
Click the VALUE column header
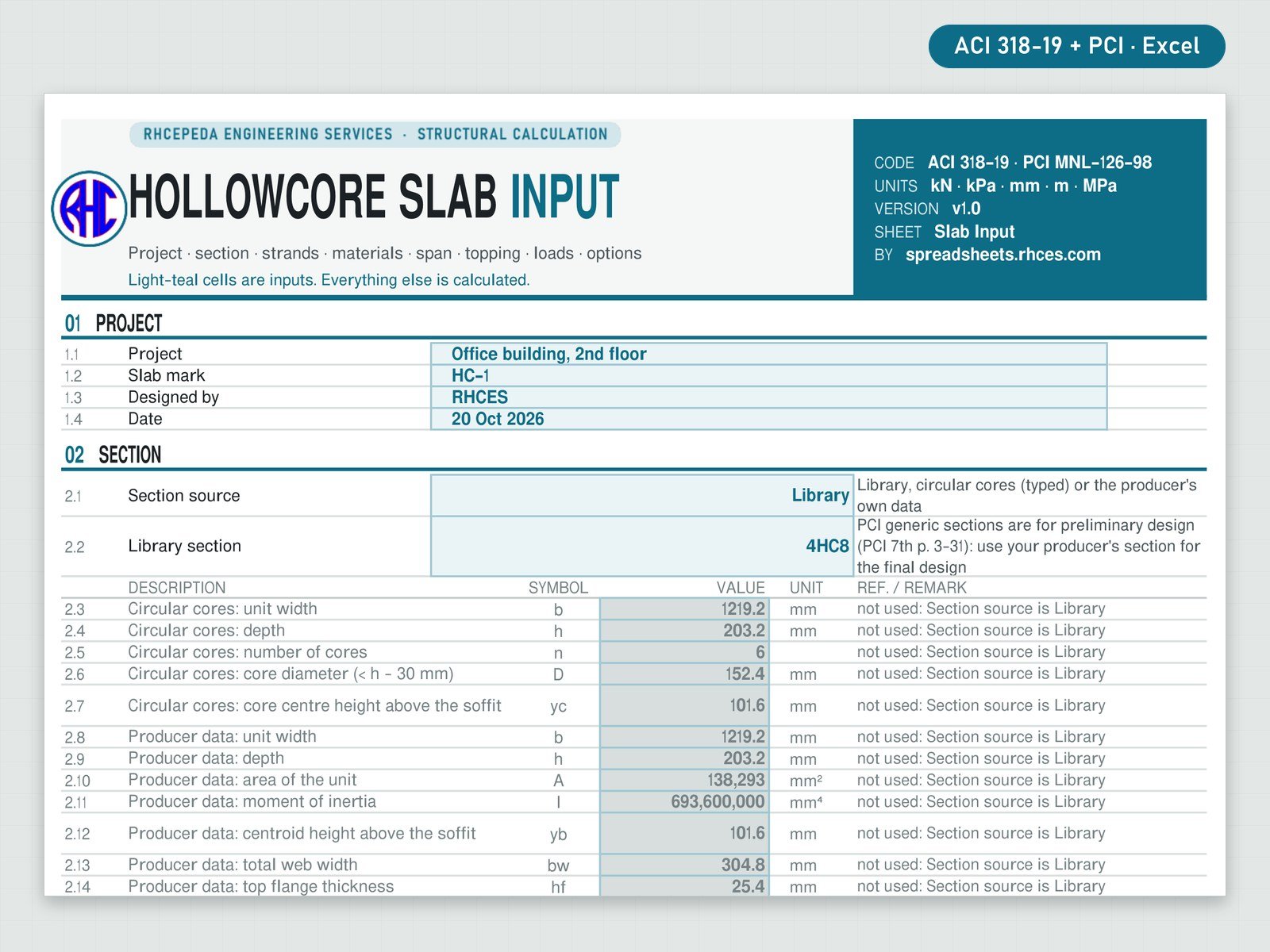pos(741,588)
